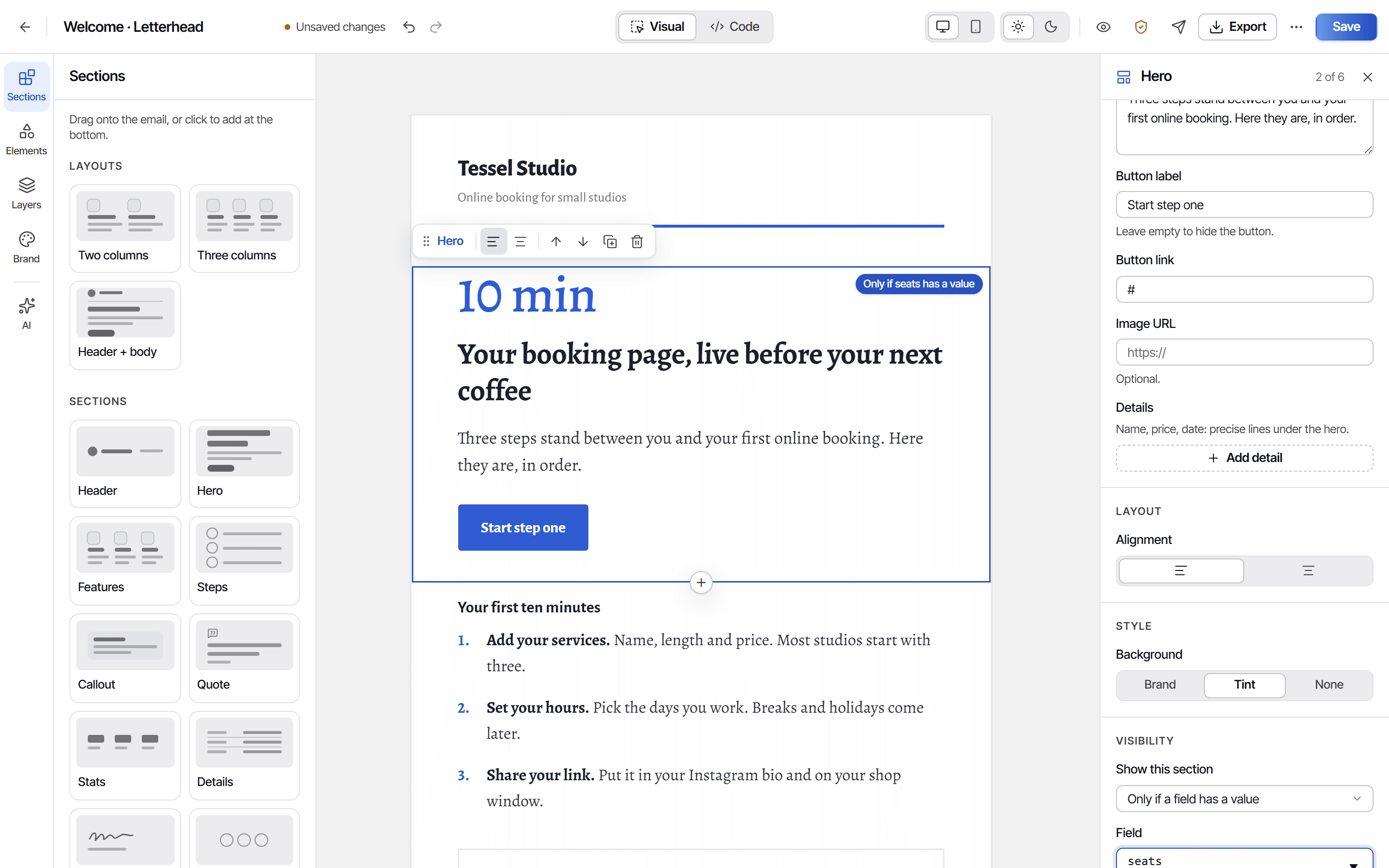Enable dark mode preview
Viewport: 1389px width, 868px height.
pos(1050,27)
